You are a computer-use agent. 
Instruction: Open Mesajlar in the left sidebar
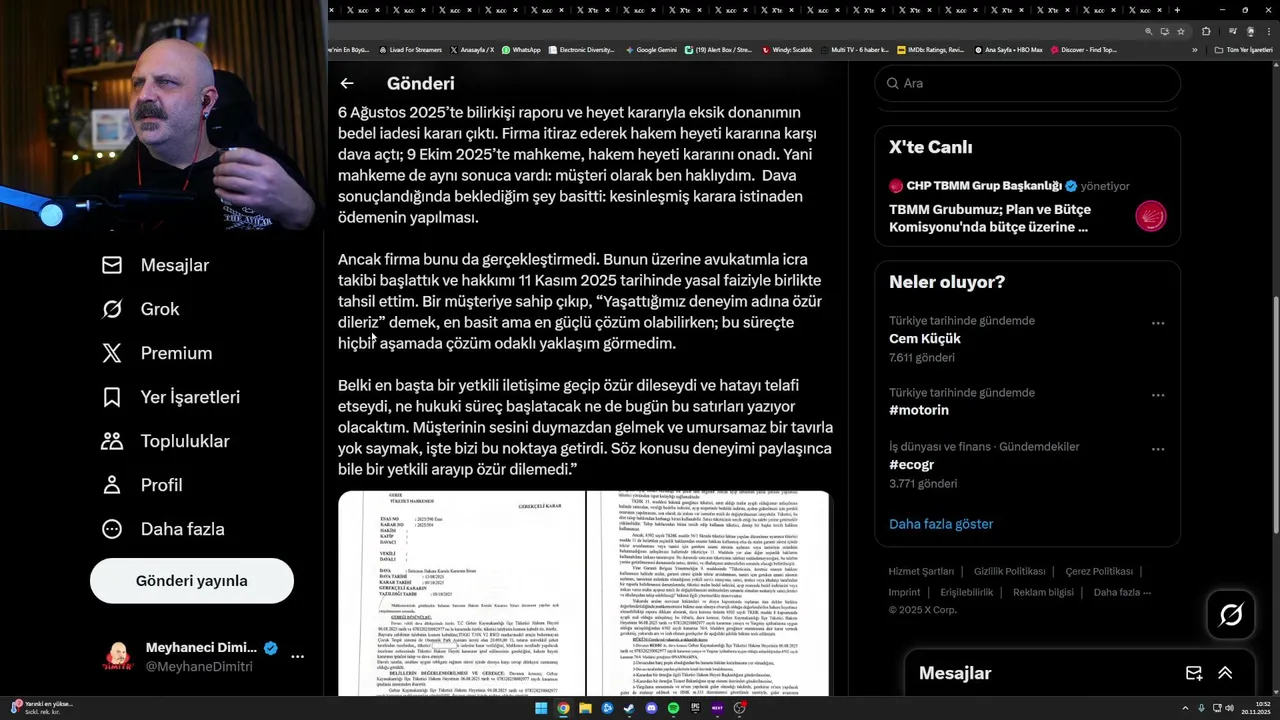click(x=155, y=265)
